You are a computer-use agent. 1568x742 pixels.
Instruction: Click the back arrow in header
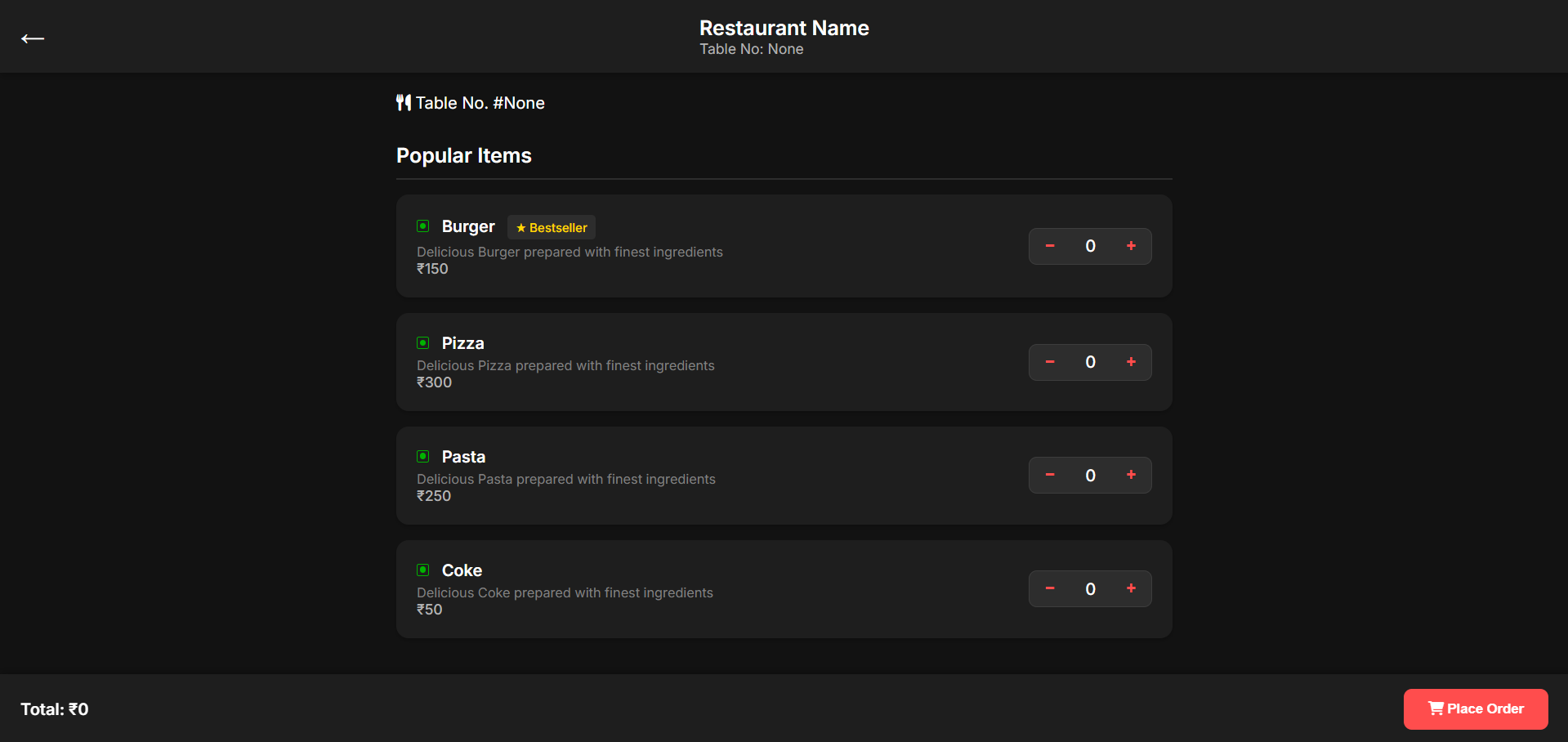point(33,38)
